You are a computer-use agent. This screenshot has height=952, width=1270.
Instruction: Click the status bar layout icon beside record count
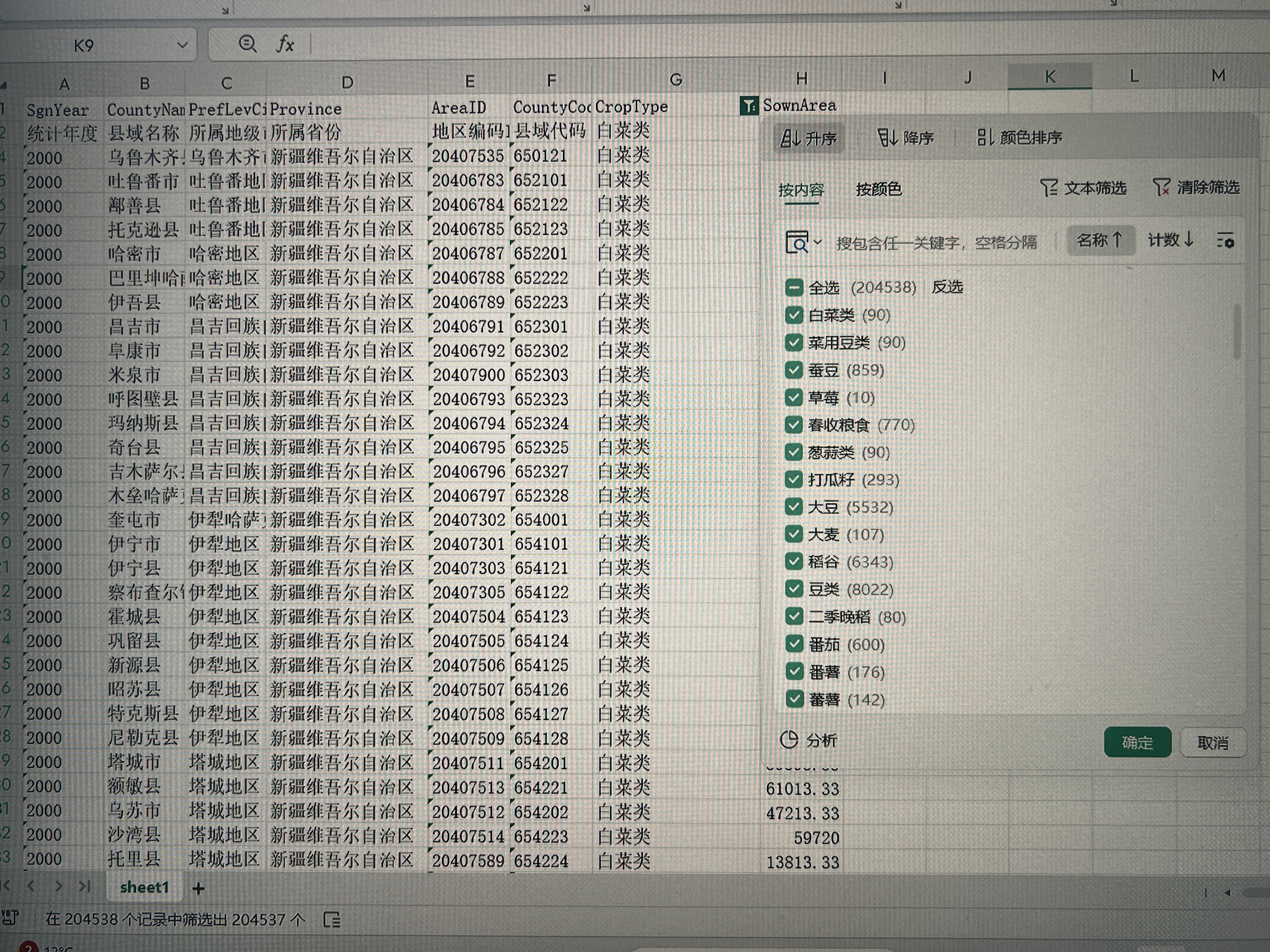click(332, 920)
